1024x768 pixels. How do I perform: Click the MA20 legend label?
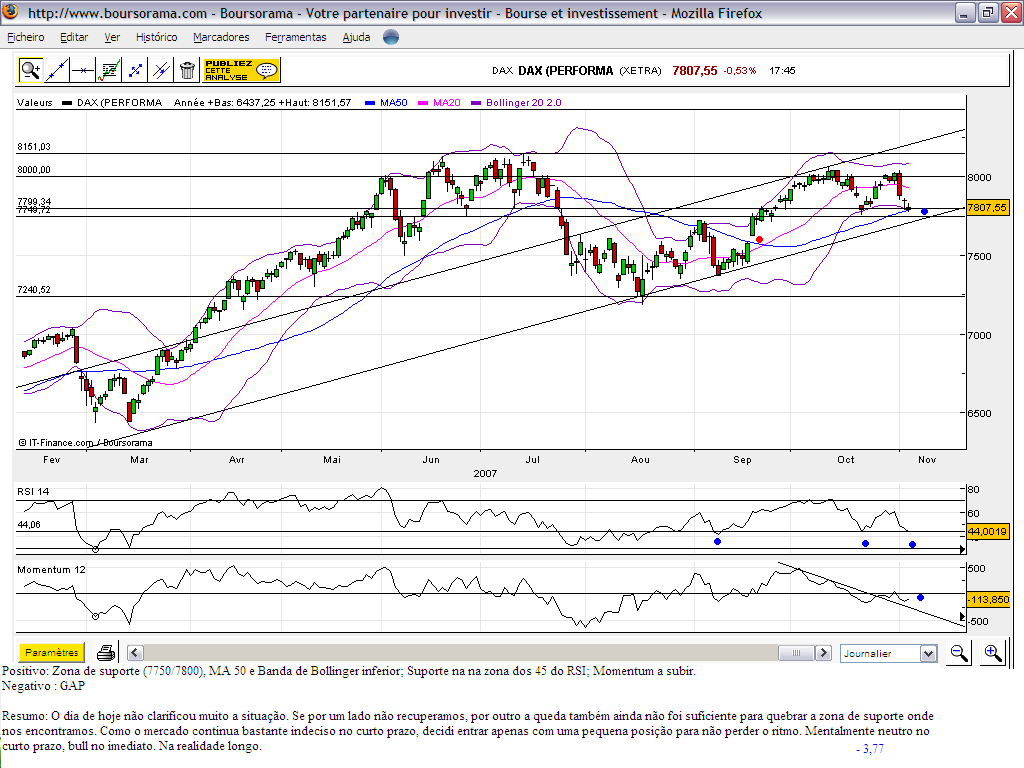(447, 103)
